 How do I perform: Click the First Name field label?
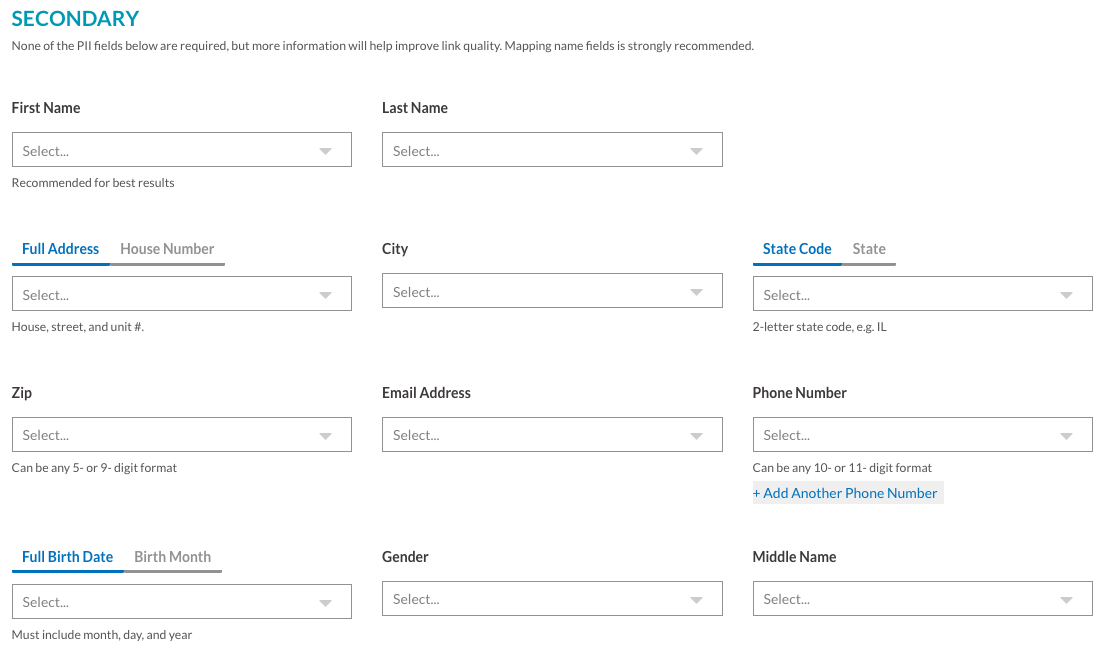click(x=46, y=108)
